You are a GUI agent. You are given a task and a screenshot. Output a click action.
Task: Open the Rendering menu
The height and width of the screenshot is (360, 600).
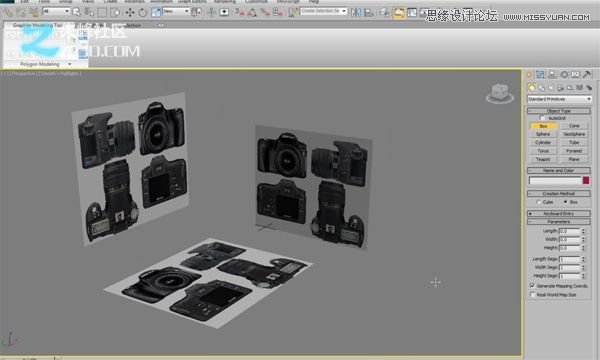(x=225, y=2)
